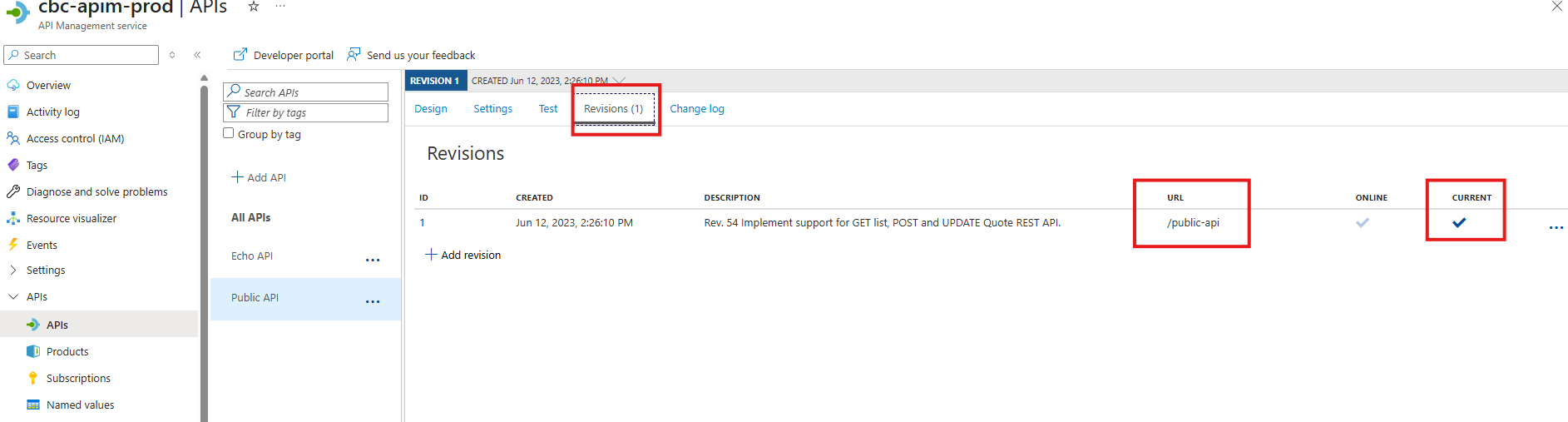The image size is (1568, 422).
Task: Expand the Settings section in sidebar
Action: (13, 271)
